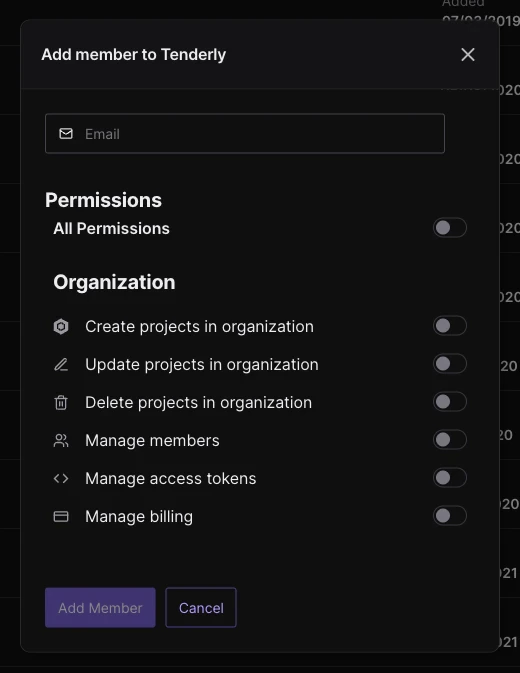Toggle Update projects in organization permission

coord(450,364)
